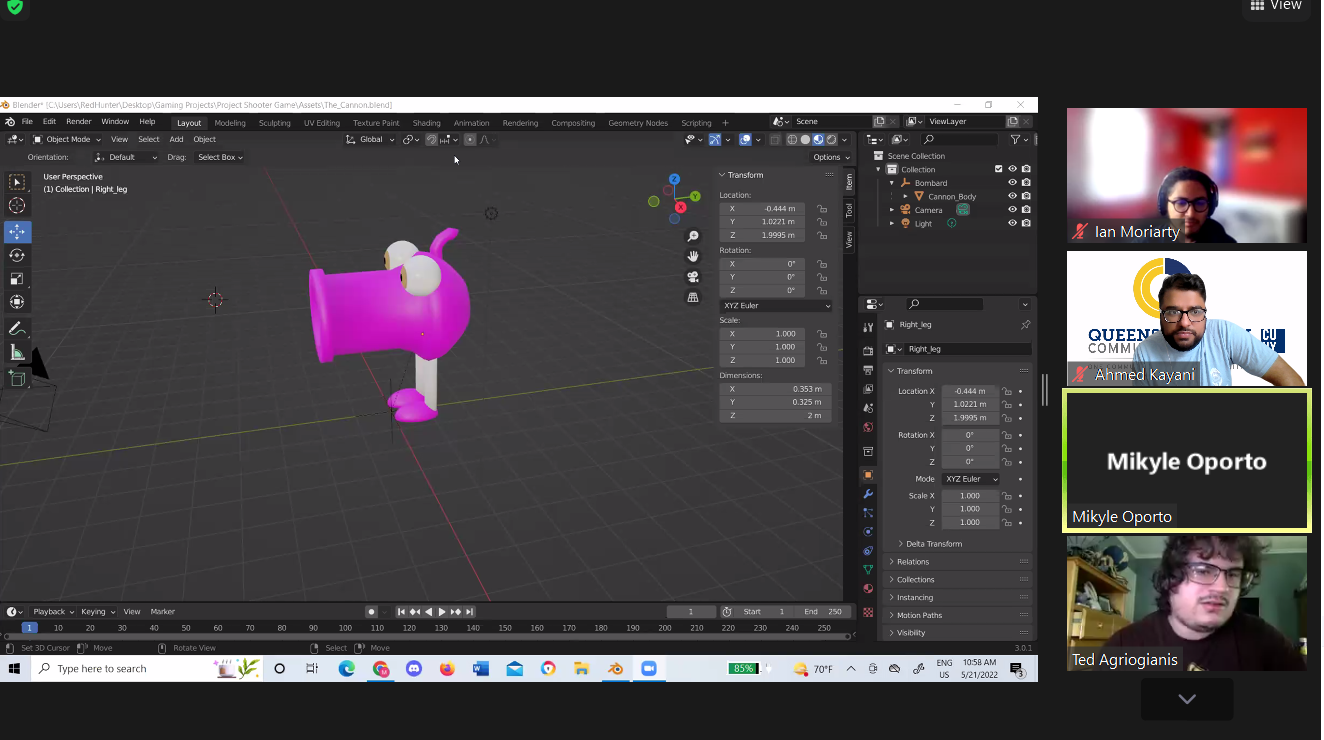Open the Global orientation dropdown
Image resolution: width=1324 pixels, height=740 pixels.
370,140
